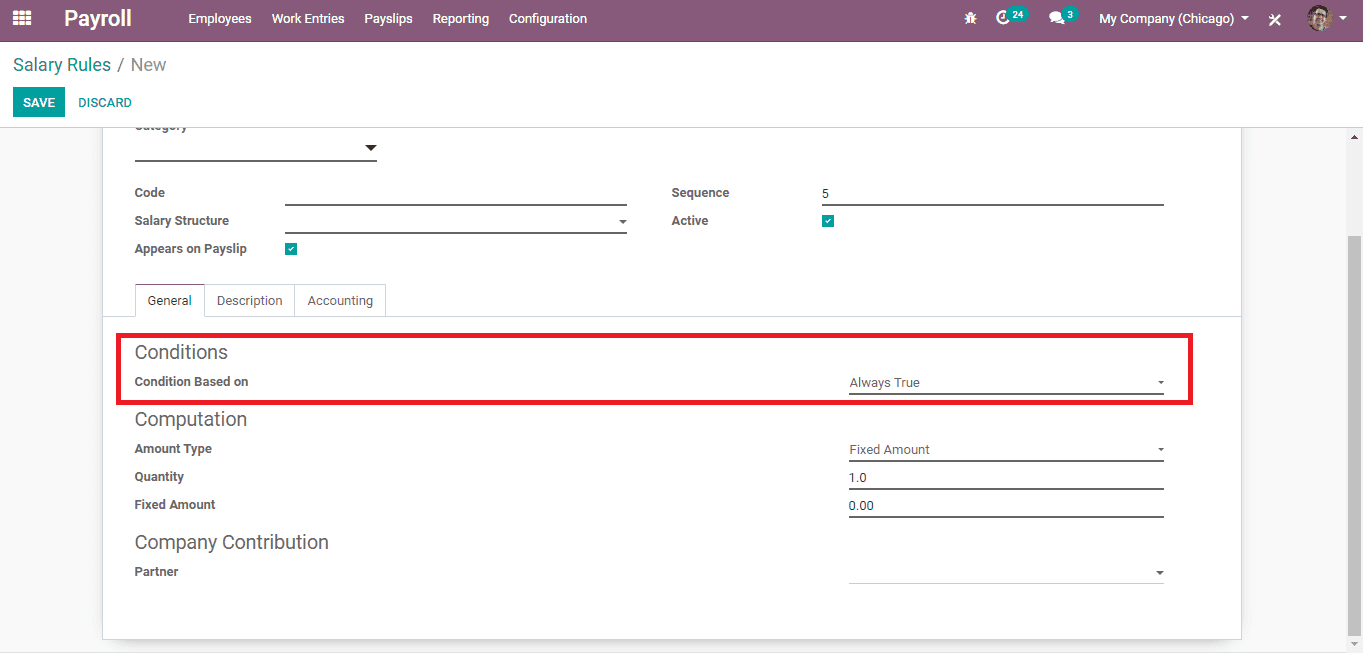Toggle the Active checkbox
Image resolution: width=1363 pixels, height=653 pixels.
point(828,221)
